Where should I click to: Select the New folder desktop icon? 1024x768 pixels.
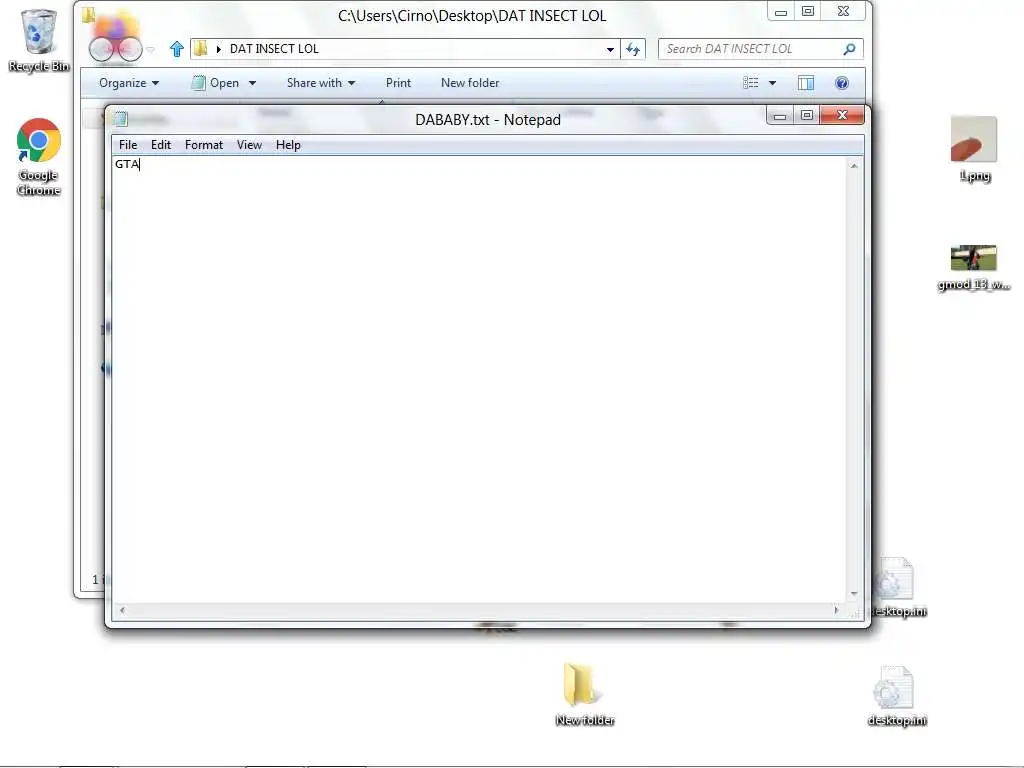584,694
